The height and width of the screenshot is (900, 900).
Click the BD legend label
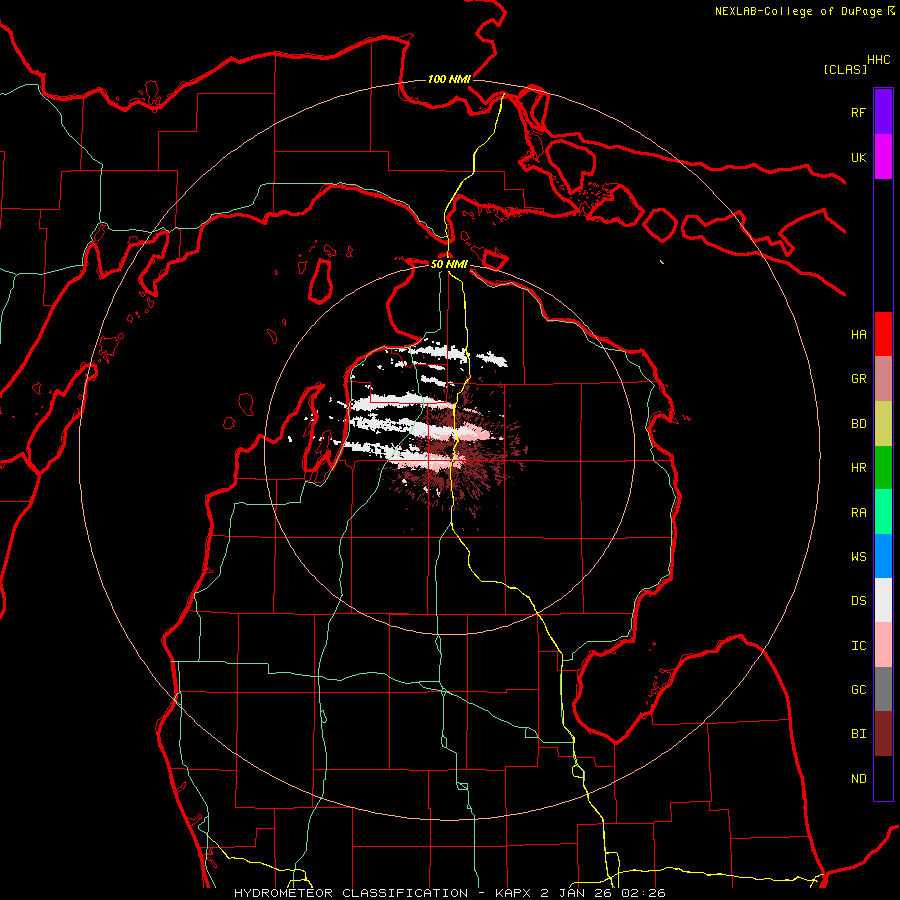tap(858, 424)
